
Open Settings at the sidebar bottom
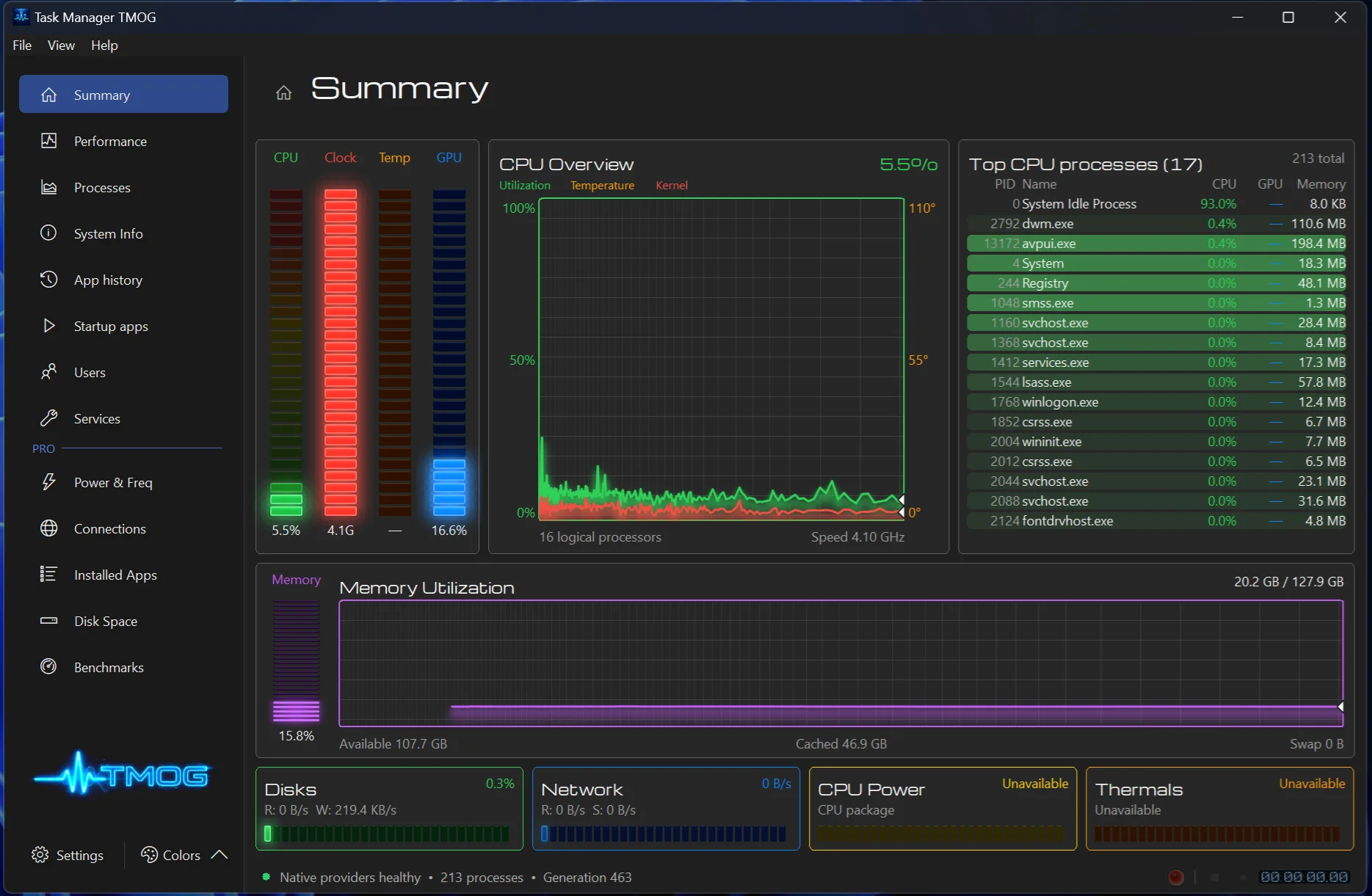(x=68, y=855)
